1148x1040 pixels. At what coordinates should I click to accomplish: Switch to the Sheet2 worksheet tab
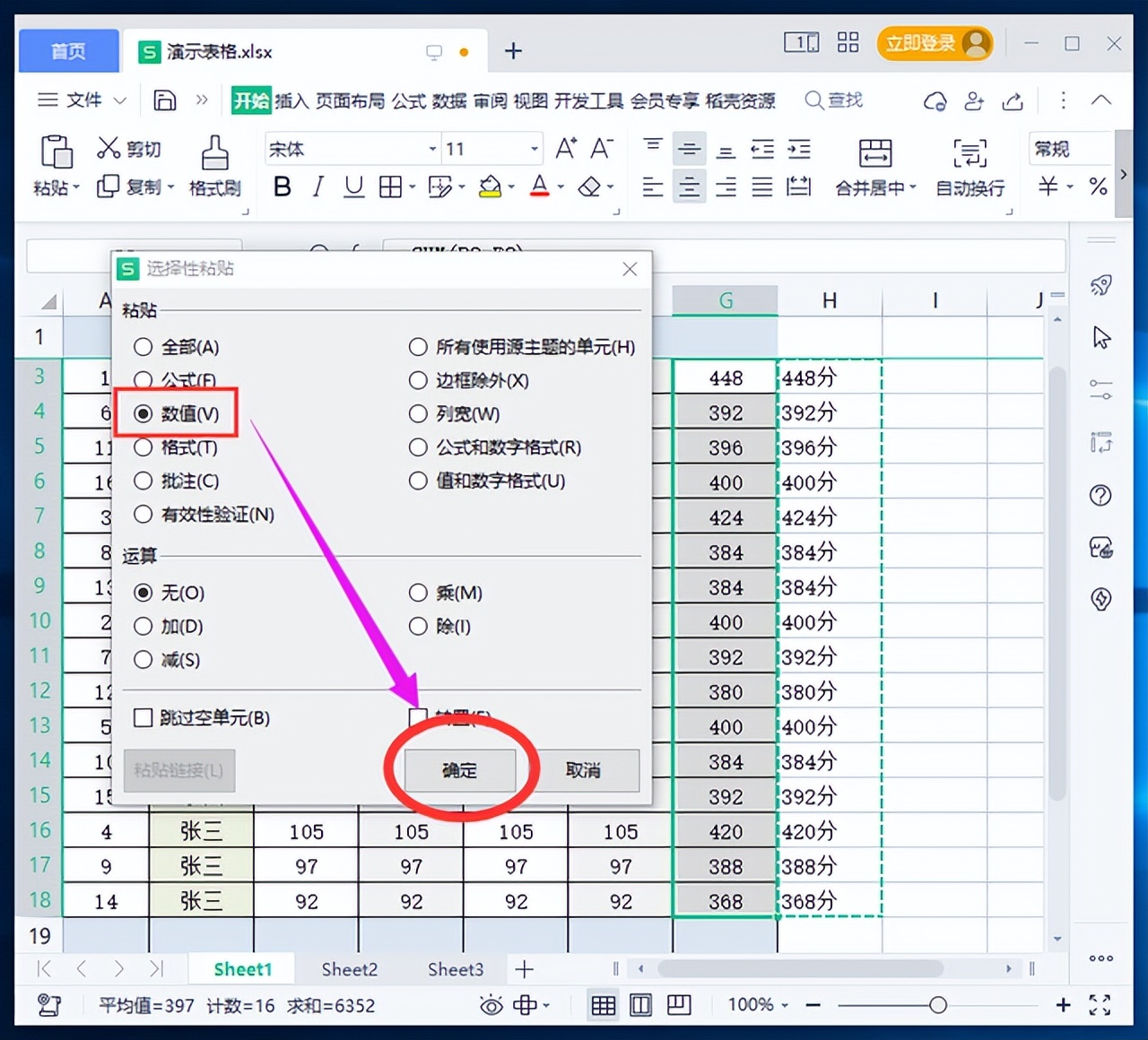[x=349, y=969]
